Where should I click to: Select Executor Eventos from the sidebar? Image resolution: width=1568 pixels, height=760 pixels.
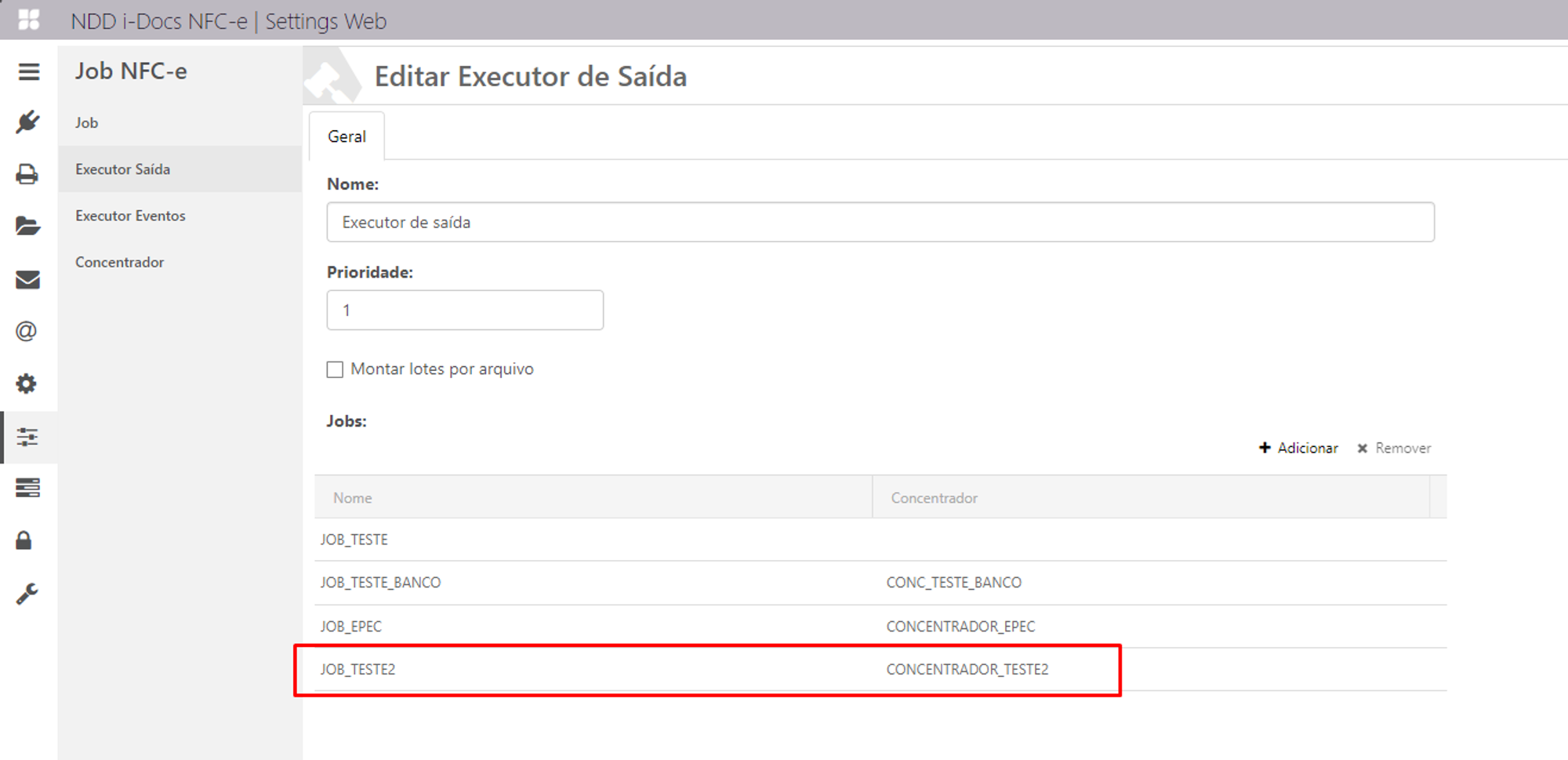(x=130, y=216)
